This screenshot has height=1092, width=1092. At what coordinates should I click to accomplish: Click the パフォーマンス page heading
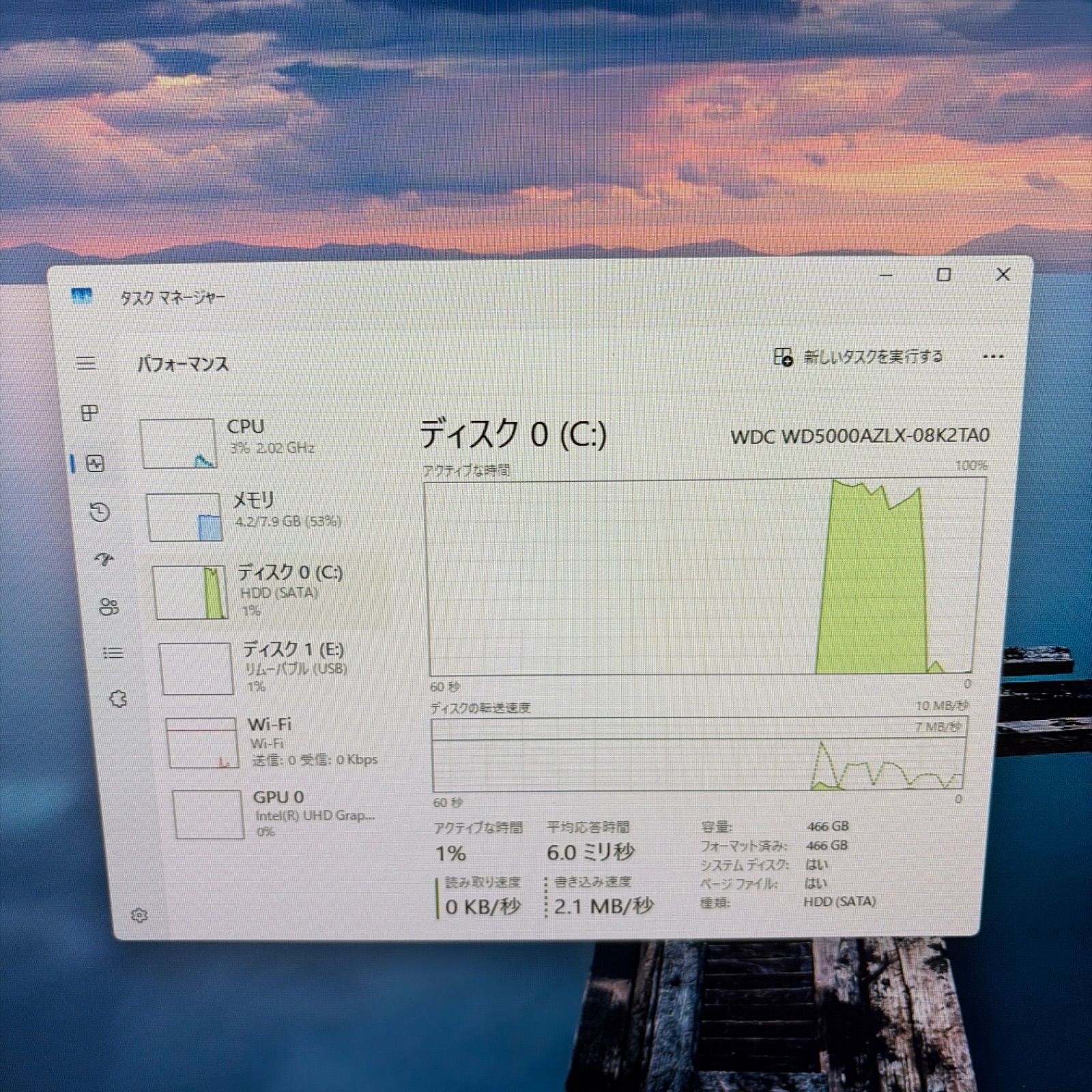click(183, 364)
